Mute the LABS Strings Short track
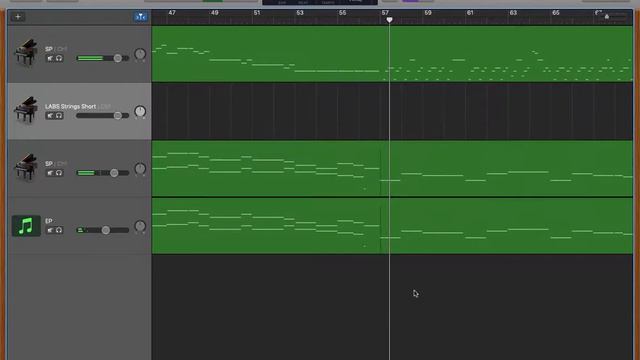640x360 pixels. point(50,116)
